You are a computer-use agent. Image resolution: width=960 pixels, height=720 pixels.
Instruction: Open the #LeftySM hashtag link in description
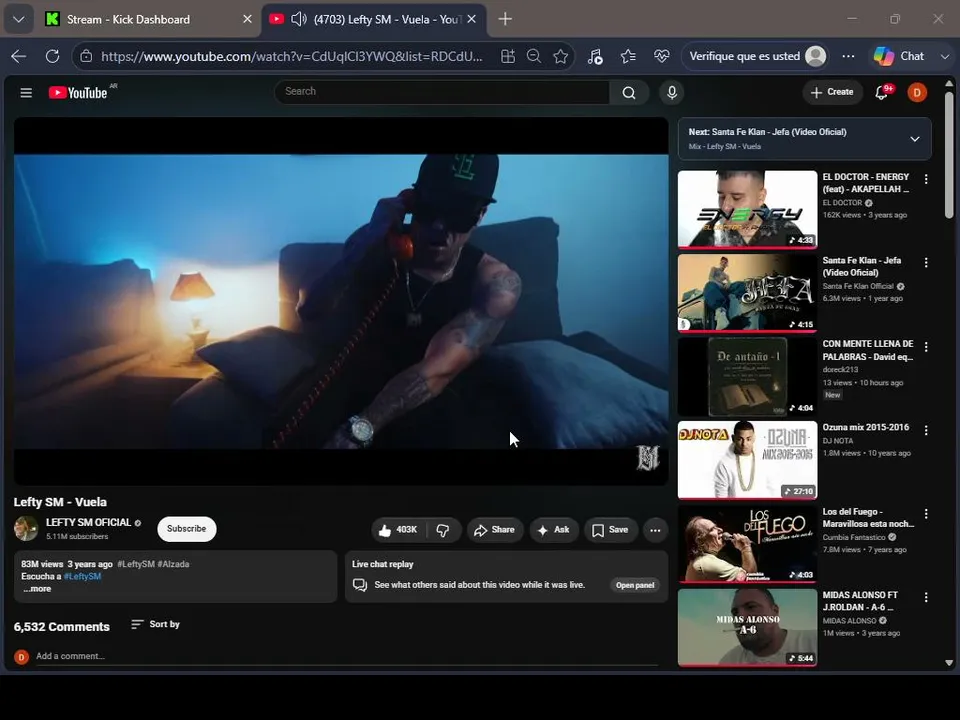pos(82,576)
